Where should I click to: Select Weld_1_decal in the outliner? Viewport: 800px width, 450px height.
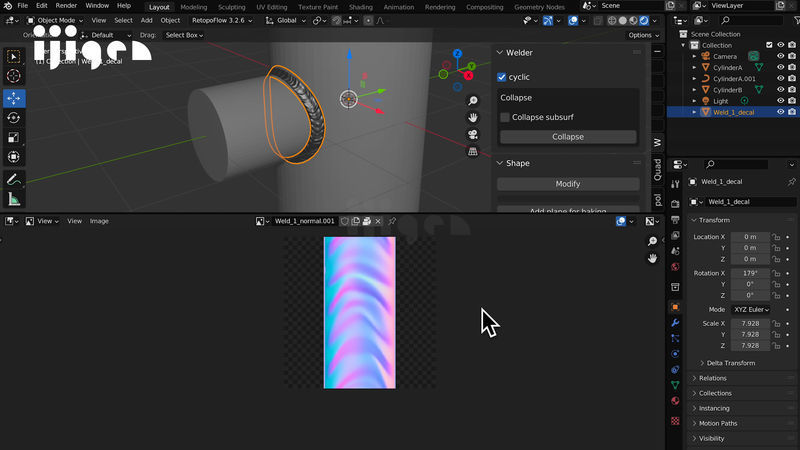pyautogui.click(x=733, y=112)
